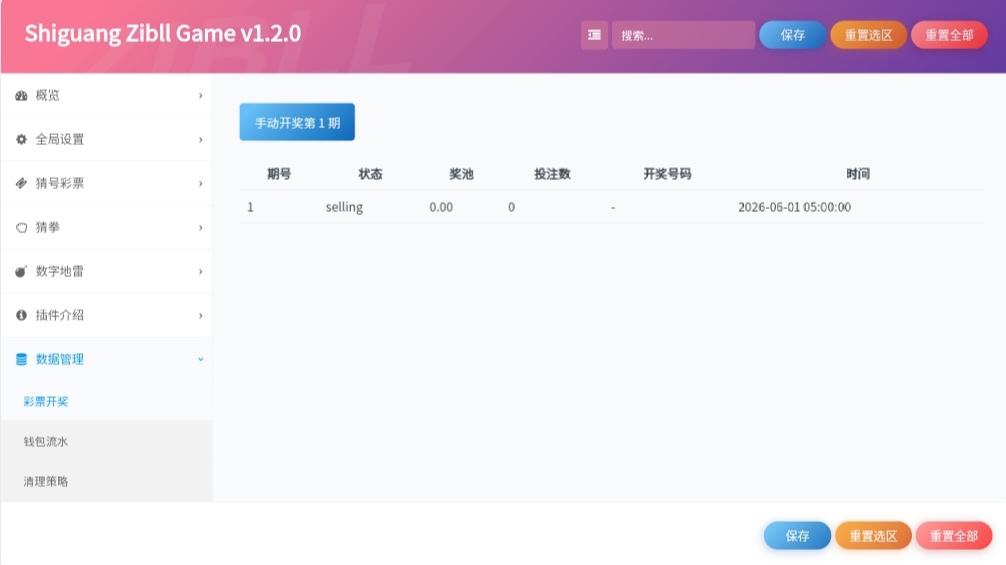Click the bottom 重置选区 button
This screenshot has height=565, width=1006.
tap(873, 535)
